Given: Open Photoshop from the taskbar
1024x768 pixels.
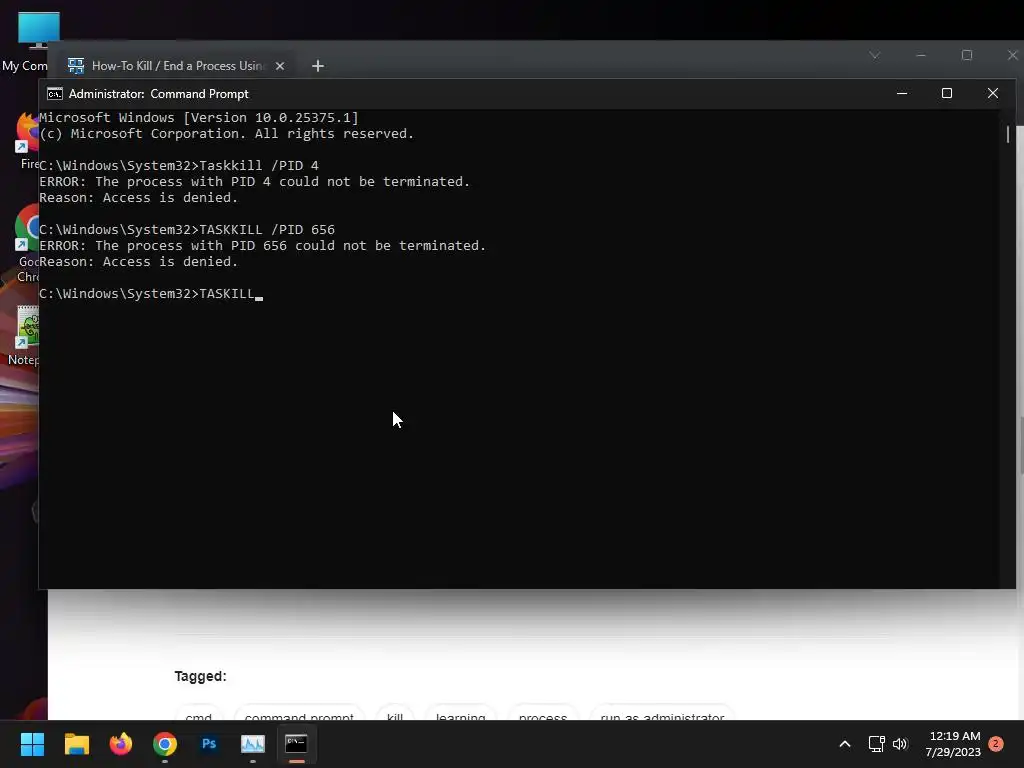Looking at the screenshot, I should (209, 744).
